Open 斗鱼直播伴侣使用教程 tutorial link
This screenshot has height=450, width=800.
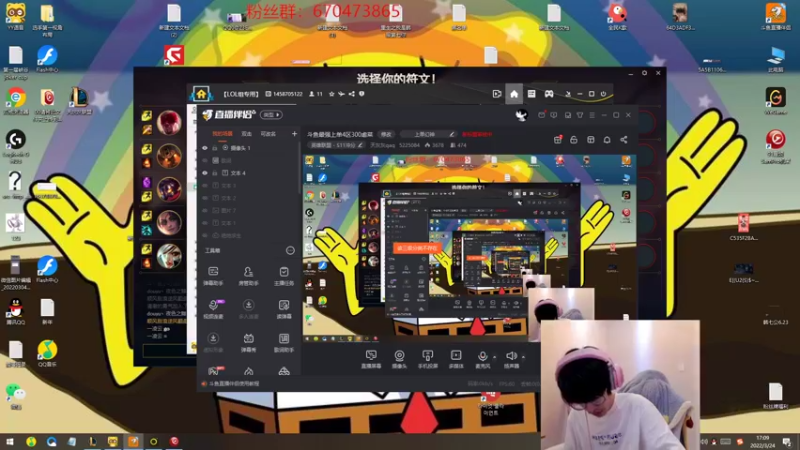coord(234,384)
